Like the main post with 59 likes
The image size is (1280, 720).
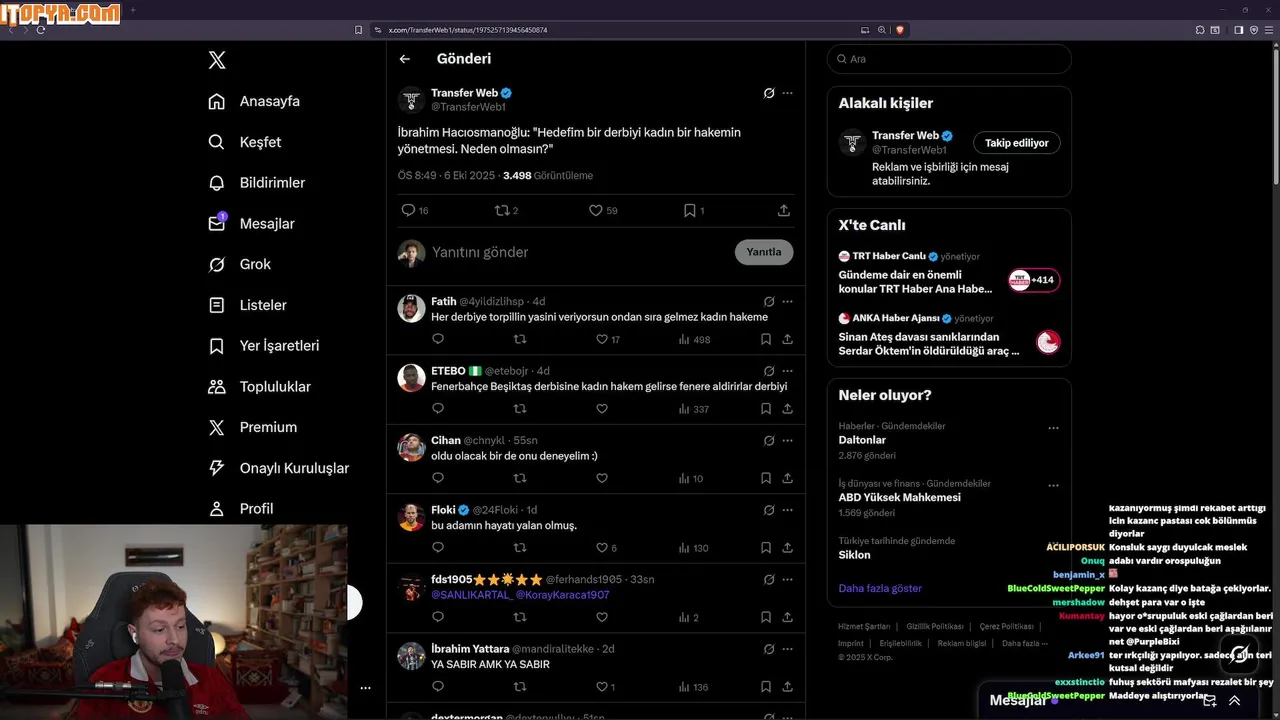(x=603, y=210)
